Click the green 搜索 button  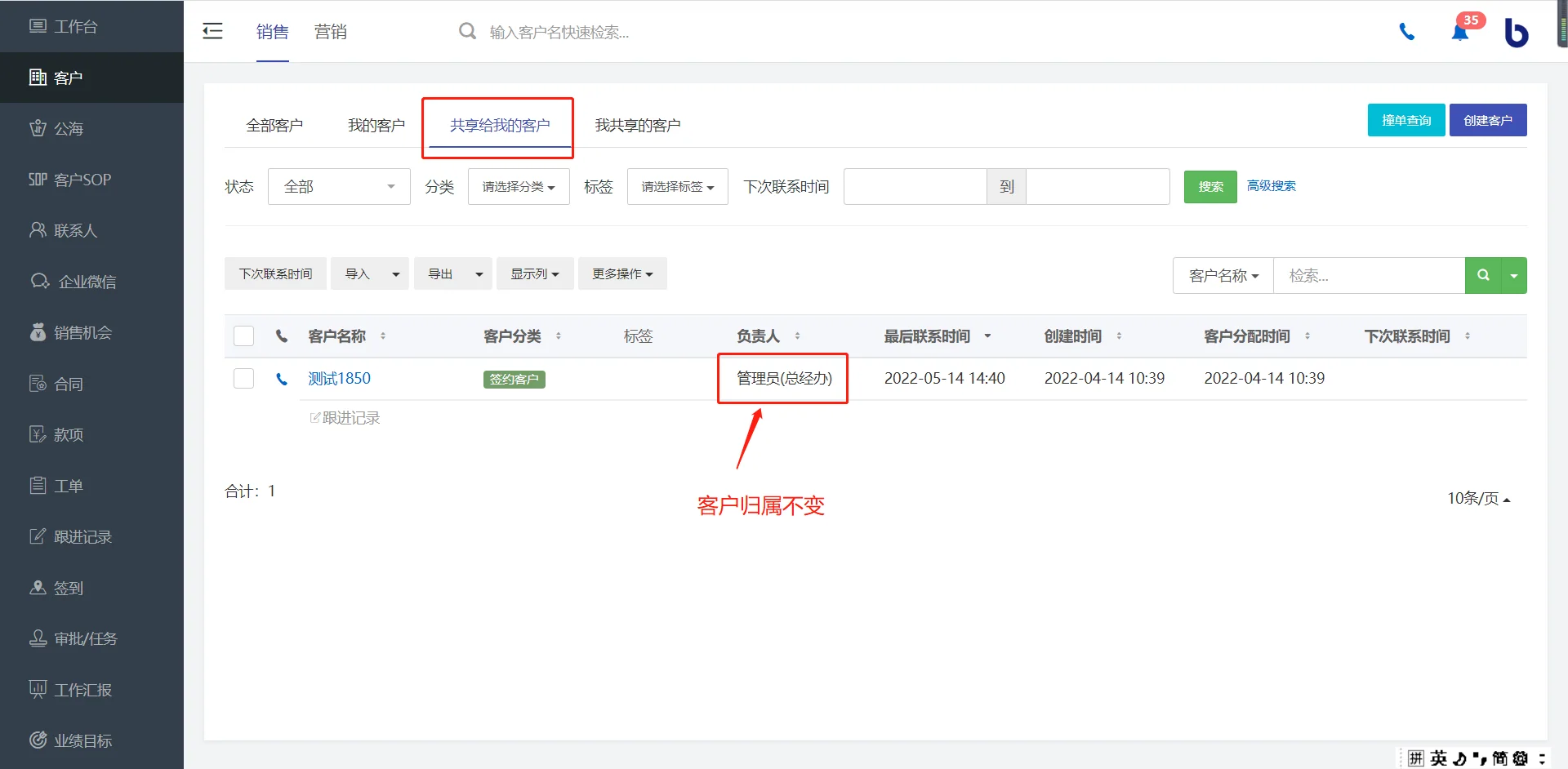pyautogui.click(x=1210, y=187)
